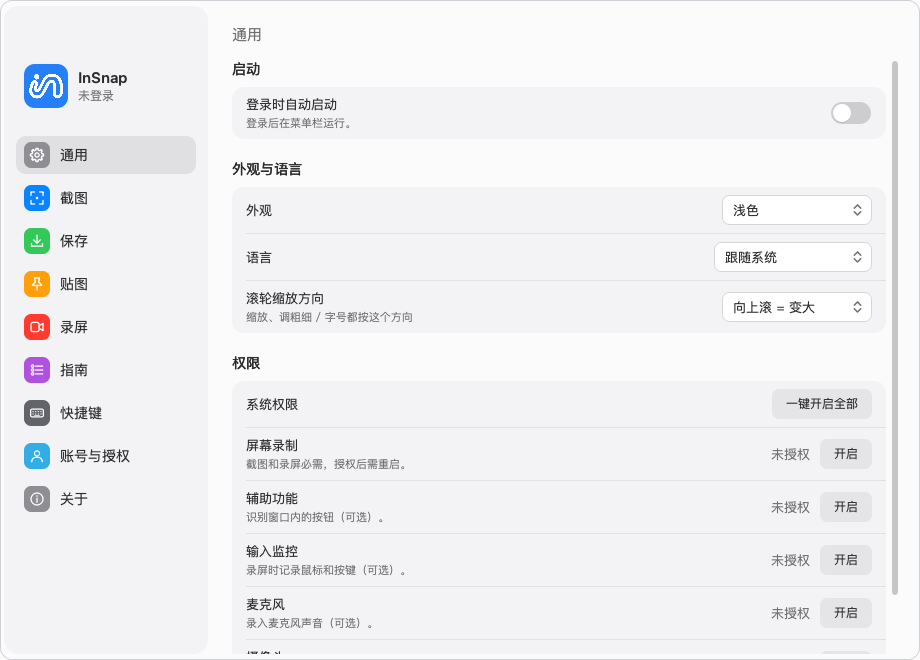This screenshot has width=920, height=660.
Task: Click the 快捷键 keyboard icon
Action: (x=37, y=413)
